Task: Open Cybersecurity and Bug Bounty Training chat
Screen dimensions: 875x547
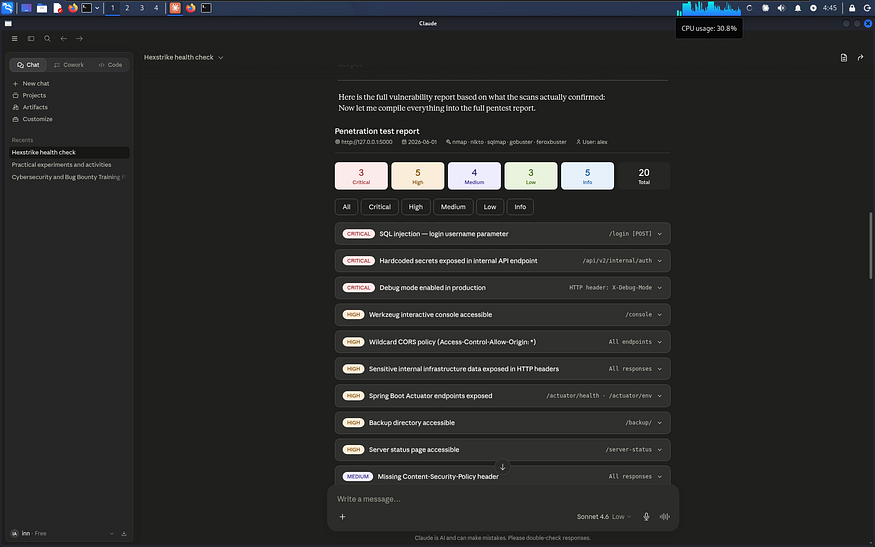Action: (69, 177)
